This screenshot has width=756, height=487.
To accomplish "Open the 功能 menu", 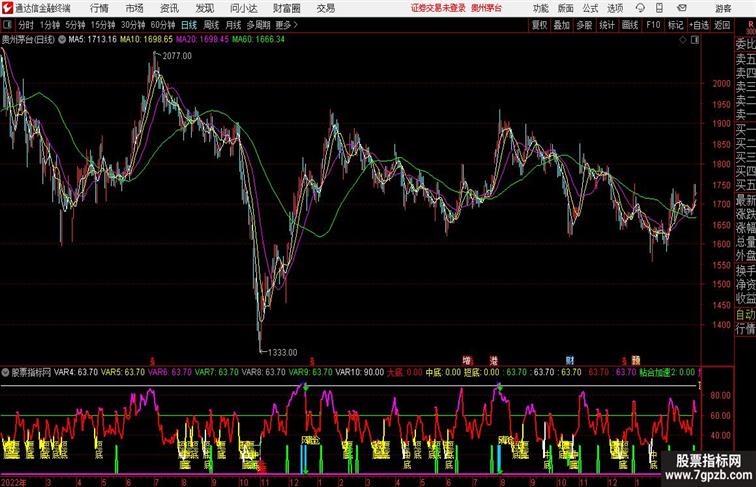I will [540, 8].
